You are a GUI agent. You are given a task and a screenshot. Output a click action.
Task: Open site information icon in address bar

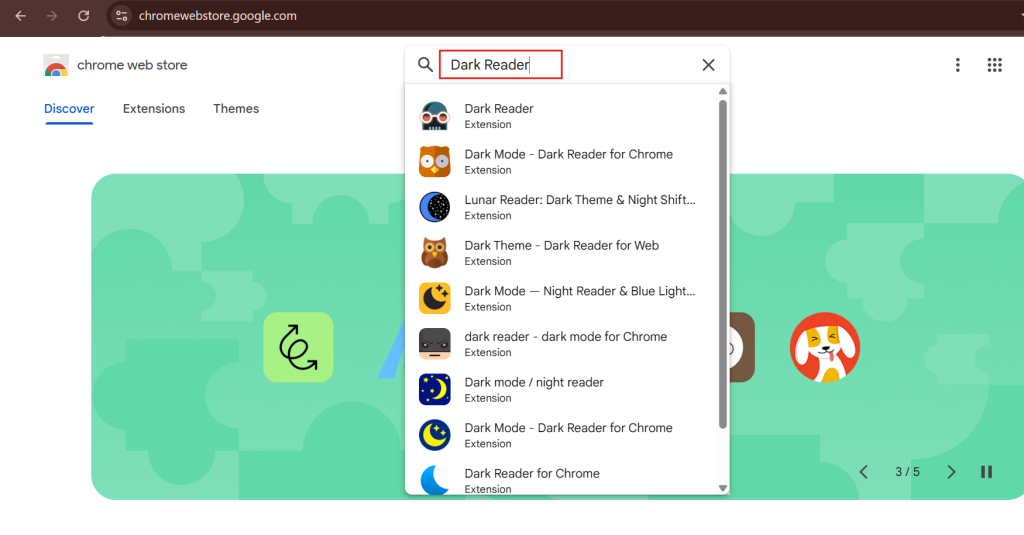(x=121, y=16)
